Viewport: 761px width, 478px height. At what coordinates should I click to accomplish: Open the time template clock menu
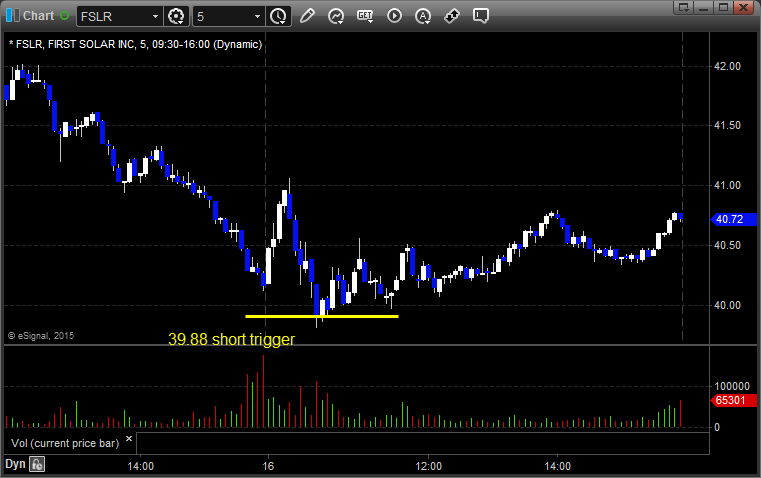click(x=279, y=16)
